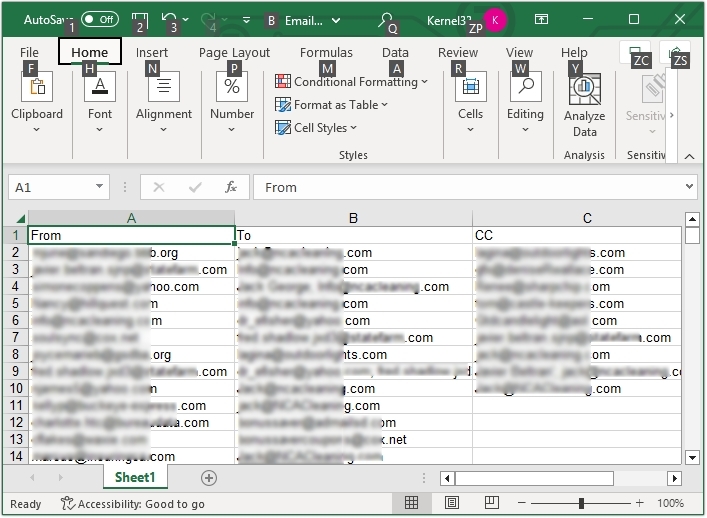Go to the Formulas tab

326,52
